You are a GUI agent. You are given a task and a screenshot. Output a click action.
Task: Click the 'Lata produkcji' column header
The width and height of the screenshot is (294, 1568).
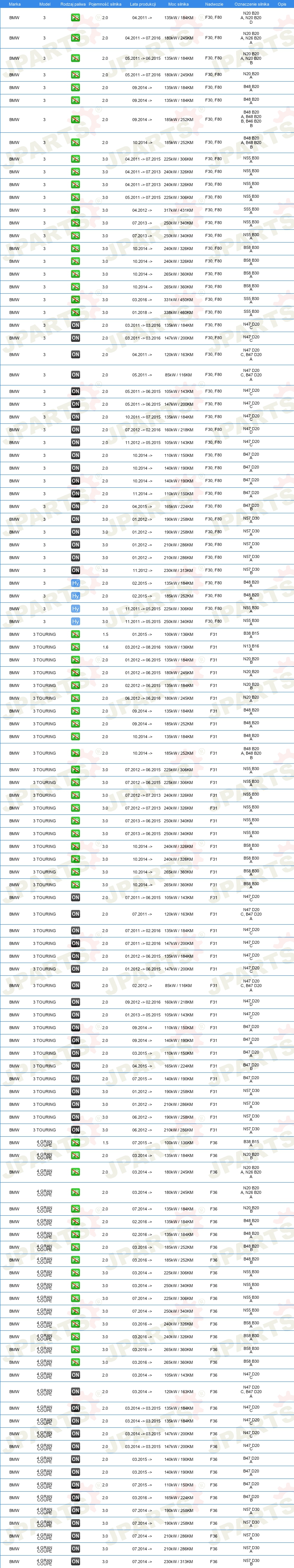[x=142, y=4]
